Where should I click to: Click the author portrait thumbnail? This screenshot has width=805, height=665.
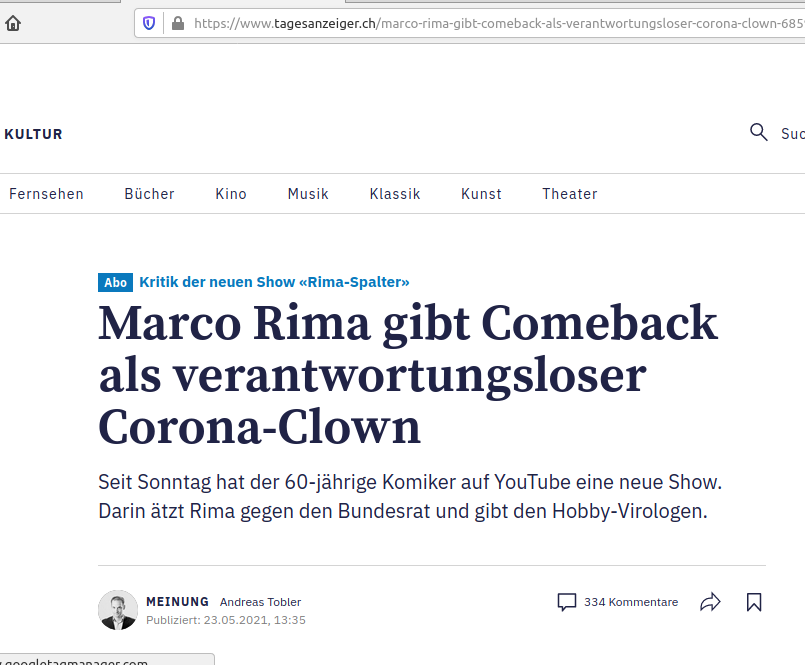118,610
